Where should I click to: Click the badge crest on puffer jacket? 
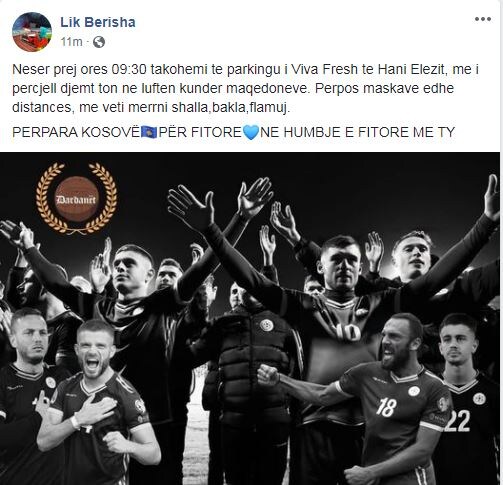pyautogui.click(x=267, y=325)
